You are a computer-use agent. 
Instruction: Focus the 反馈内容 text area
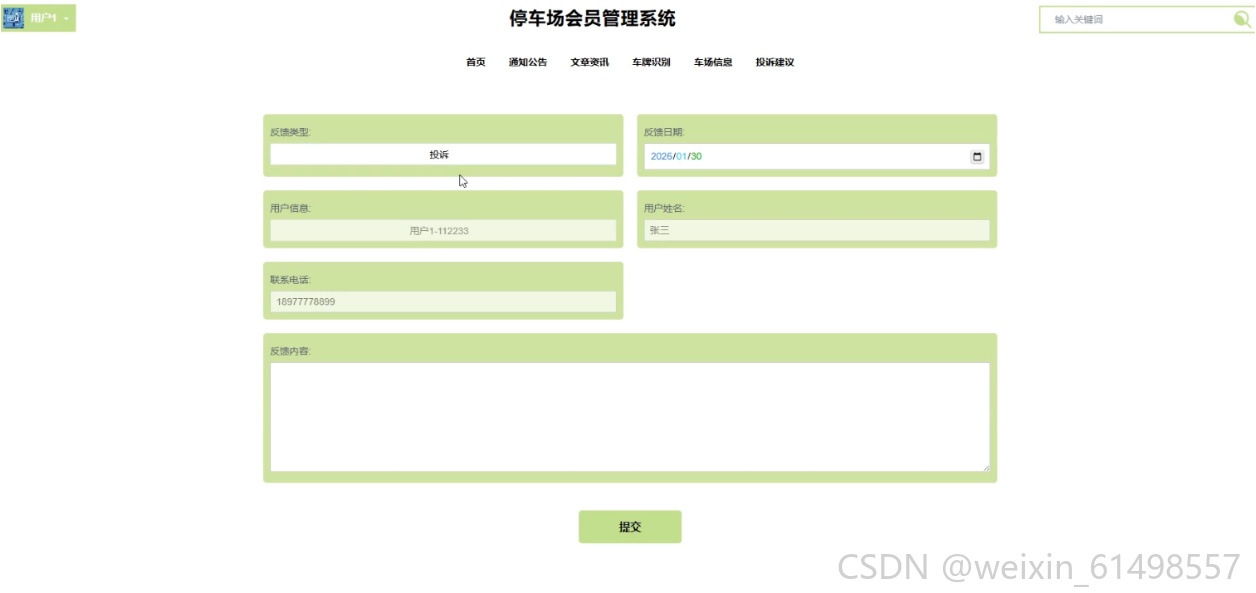click(x=630, y=416)
